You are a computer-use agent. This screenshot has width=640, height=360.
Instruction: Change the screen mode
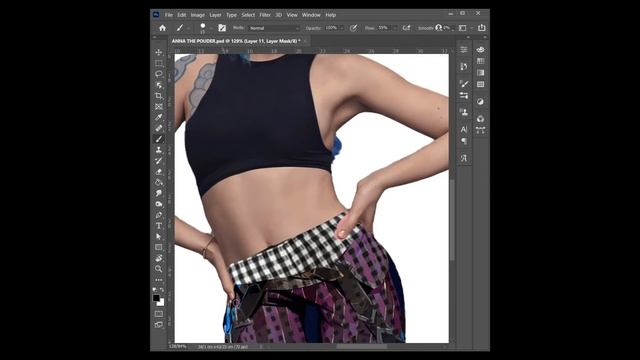[x=159, y=324]
